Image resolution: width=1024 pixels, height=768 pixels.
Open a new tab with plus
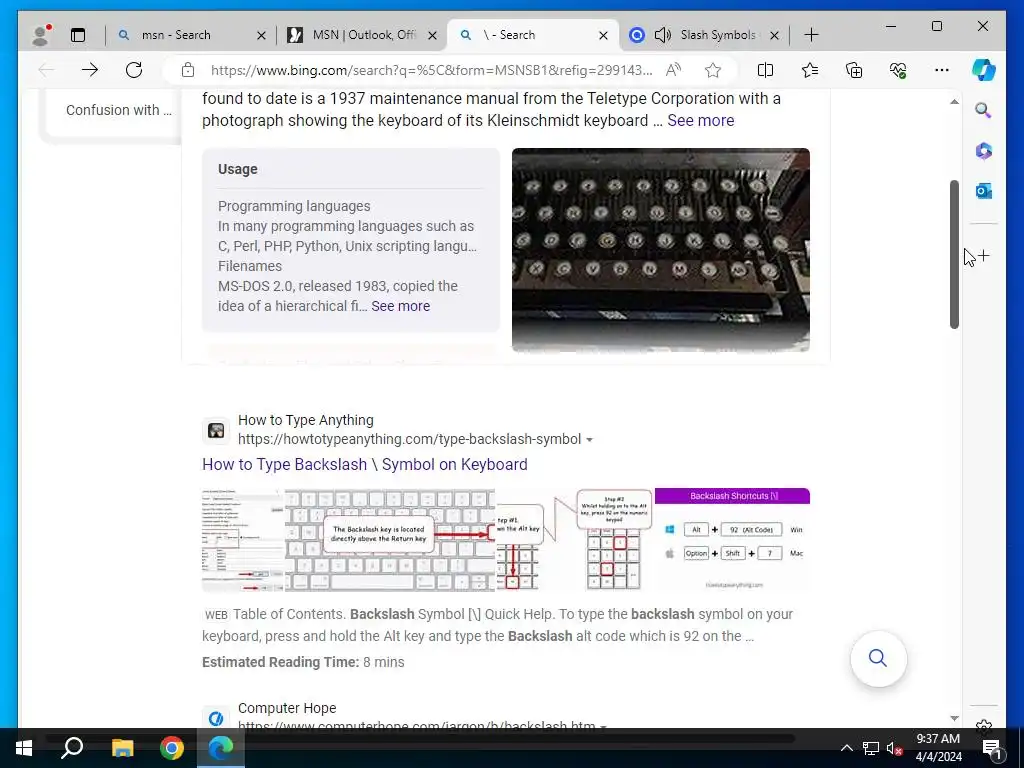[x=811, y=35]
